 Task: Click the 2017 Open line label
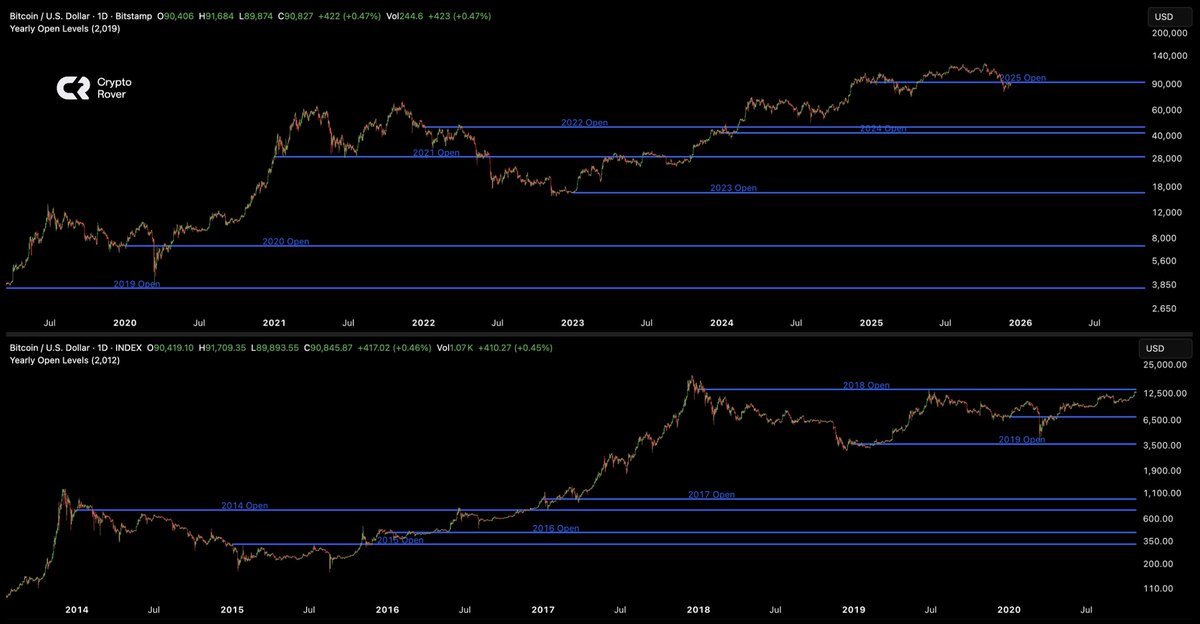[x=711, y=495]
